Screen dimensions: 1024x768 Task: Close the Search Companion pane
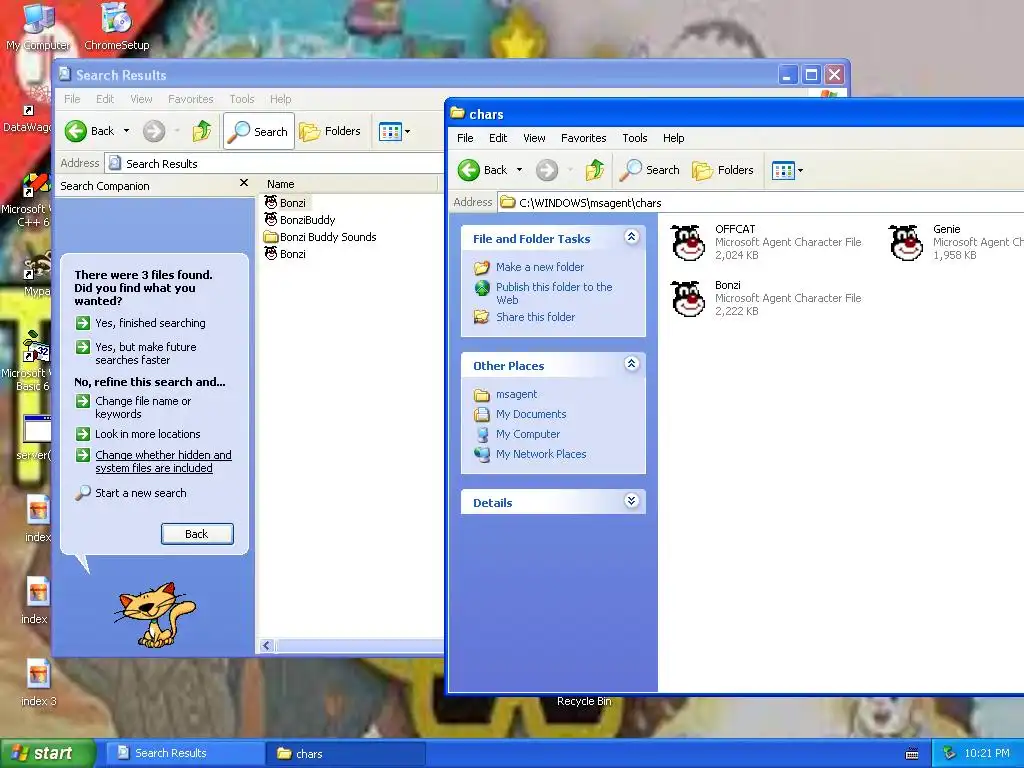click(x=244, y=183)
